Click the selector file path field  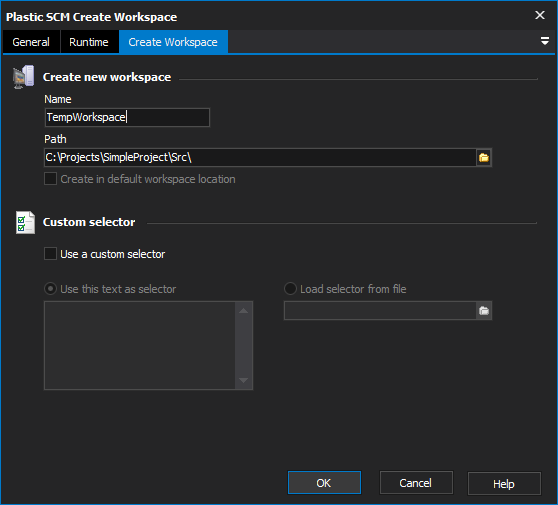(x=380, y=311)
